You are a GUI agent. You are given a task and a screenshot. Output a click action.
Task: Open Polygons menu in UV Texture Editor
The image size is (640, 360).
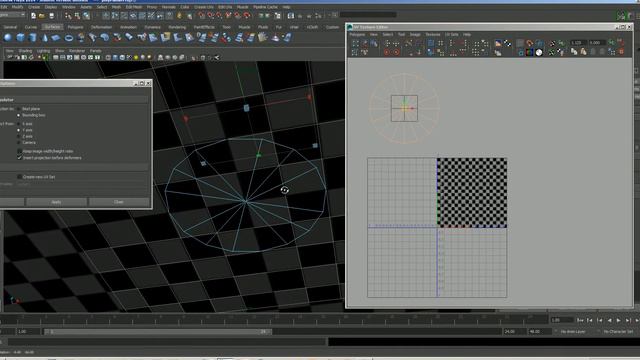tap(357, 35)
